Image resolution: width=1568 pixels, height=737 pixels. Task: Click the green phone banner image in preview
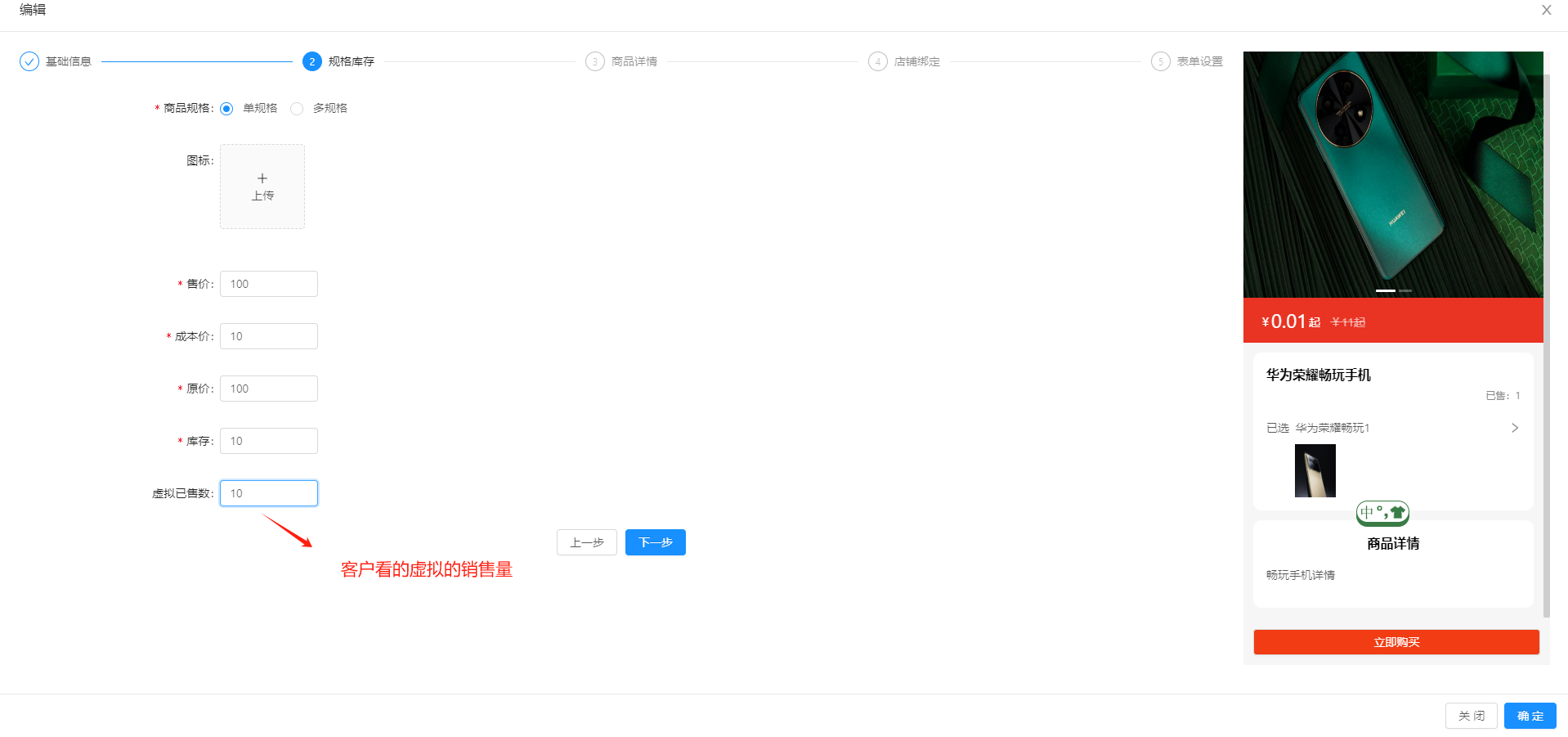(1393, 174)
